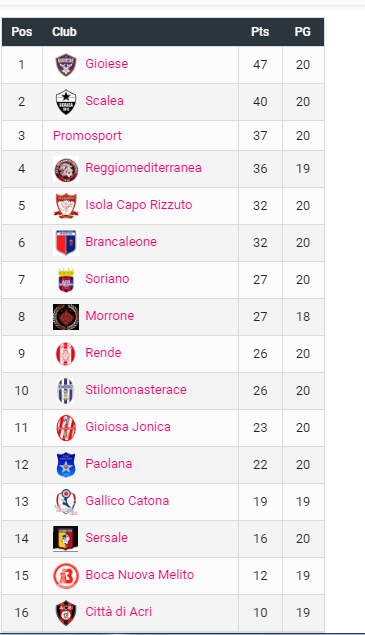
Task: Click the Soriano crowned crest icon
Action: click(x=66, y=280)
